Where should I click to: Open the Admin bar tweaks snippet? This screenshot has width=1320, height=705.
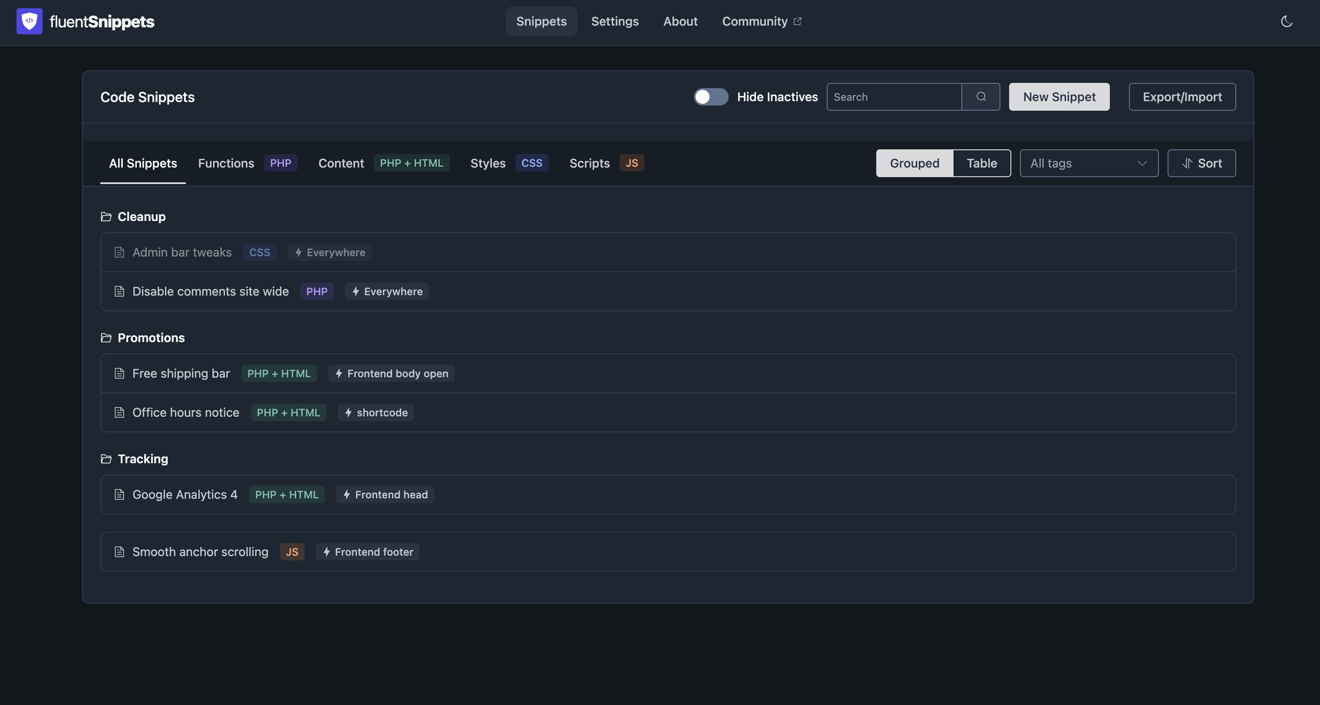[182, 253]
